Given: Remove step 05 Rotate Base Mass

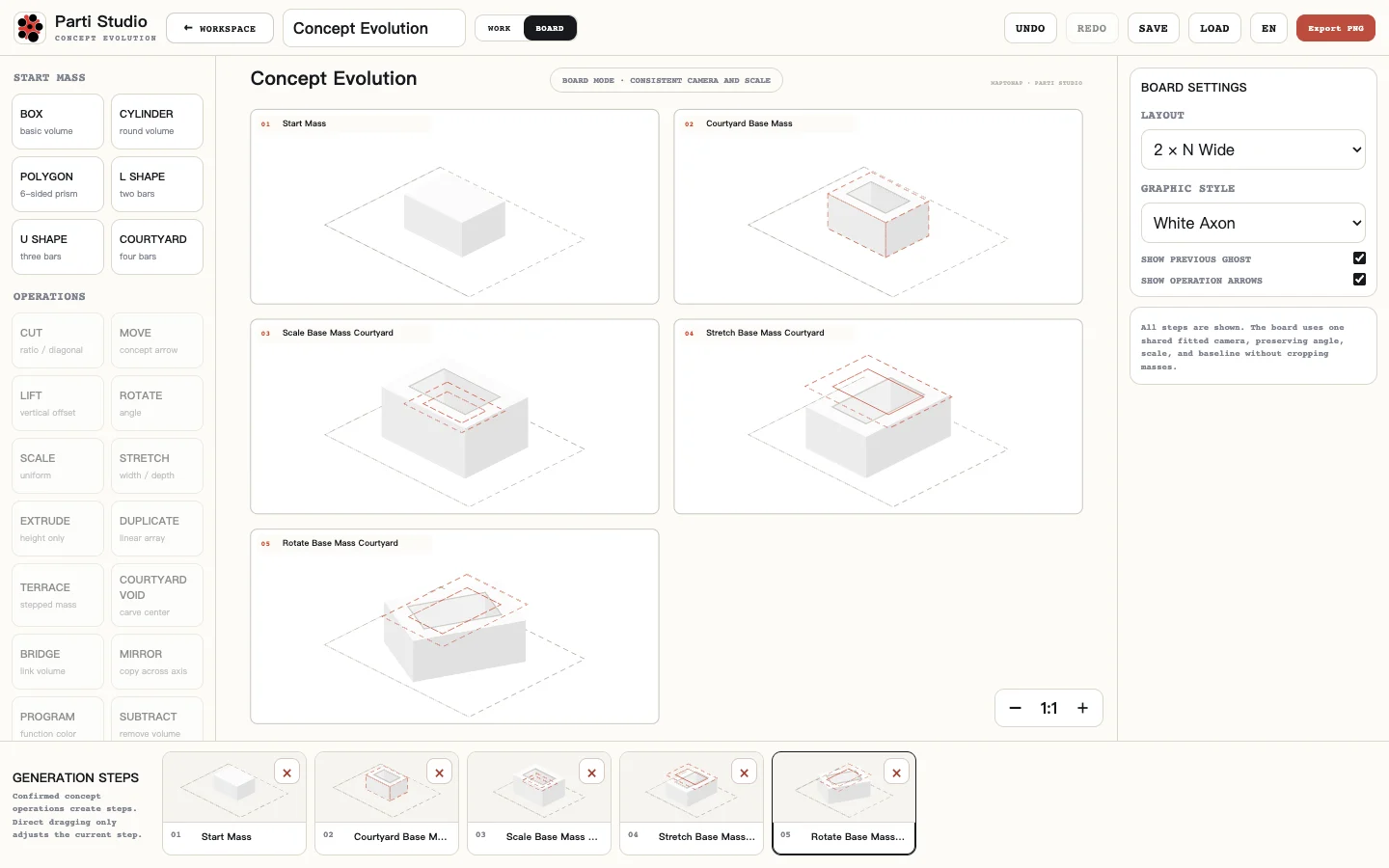Looking at the screenshot, I should [896, 773].
